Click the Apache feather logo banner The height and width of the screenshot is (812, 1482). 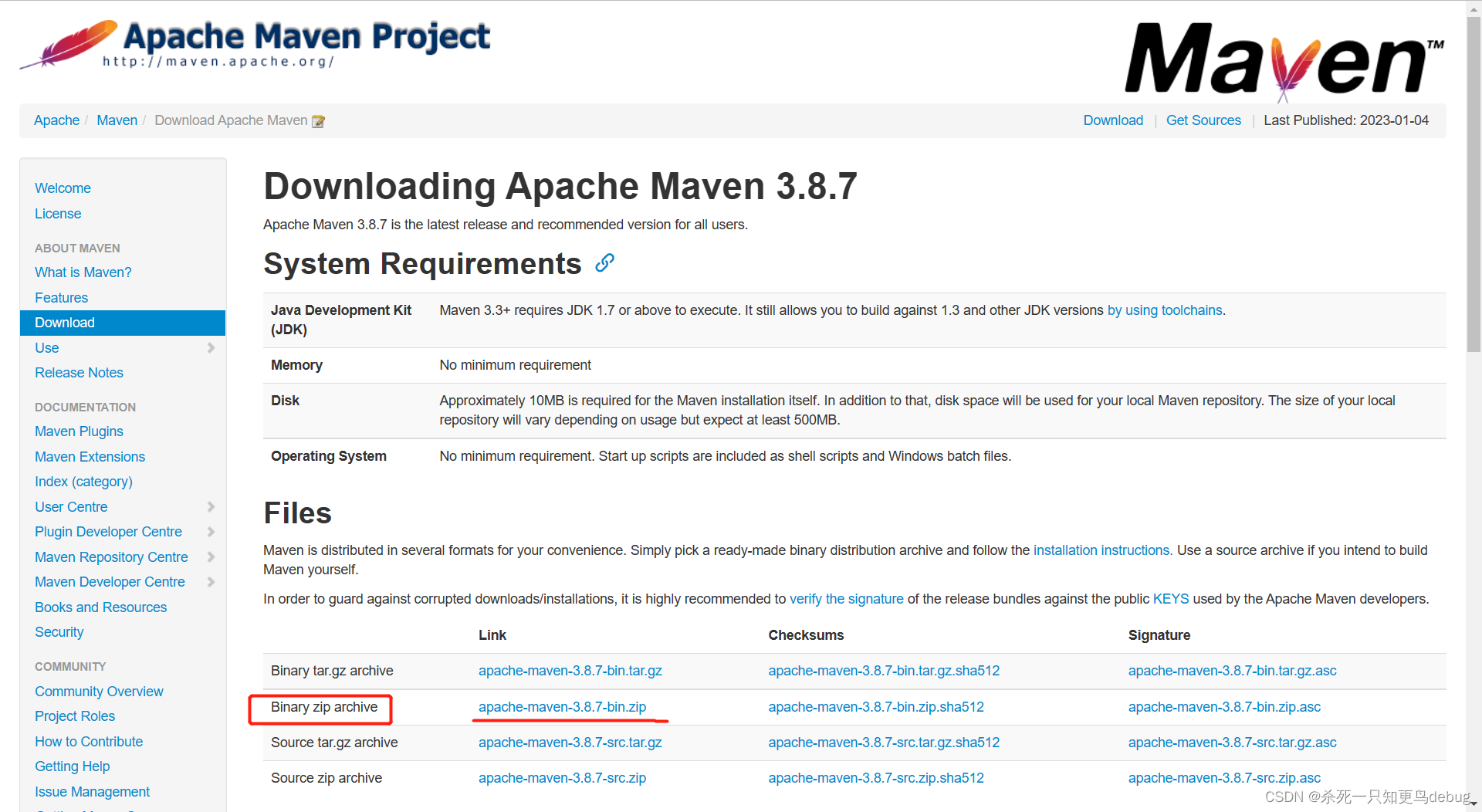(x=255, y=45)
